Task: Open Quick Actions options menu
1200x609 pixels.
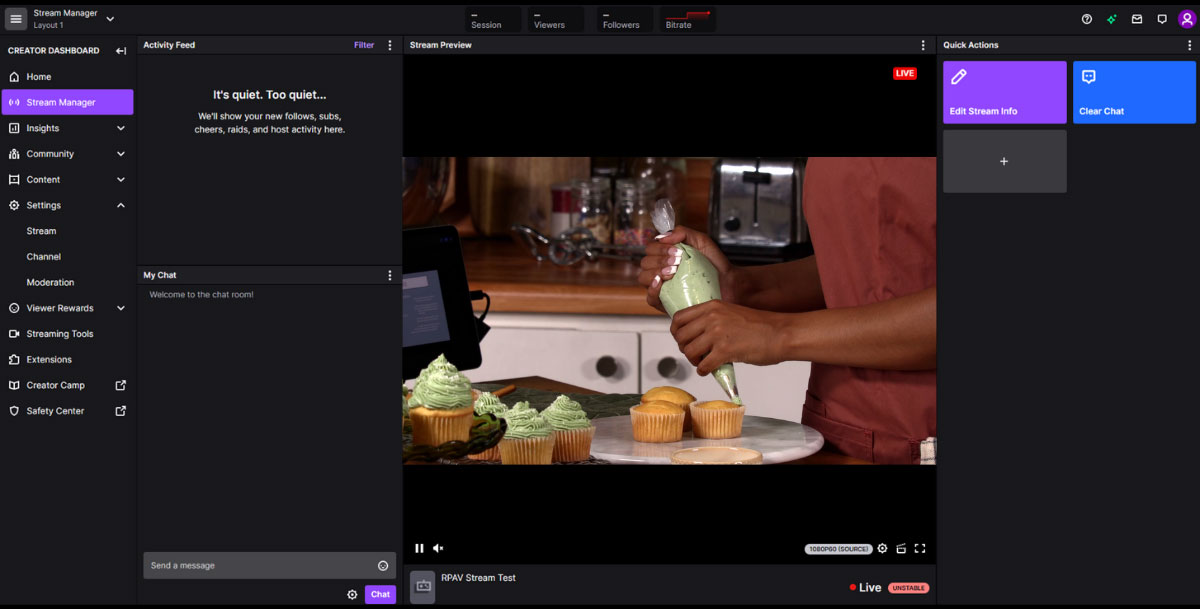Action: [x=1189, y=45]
